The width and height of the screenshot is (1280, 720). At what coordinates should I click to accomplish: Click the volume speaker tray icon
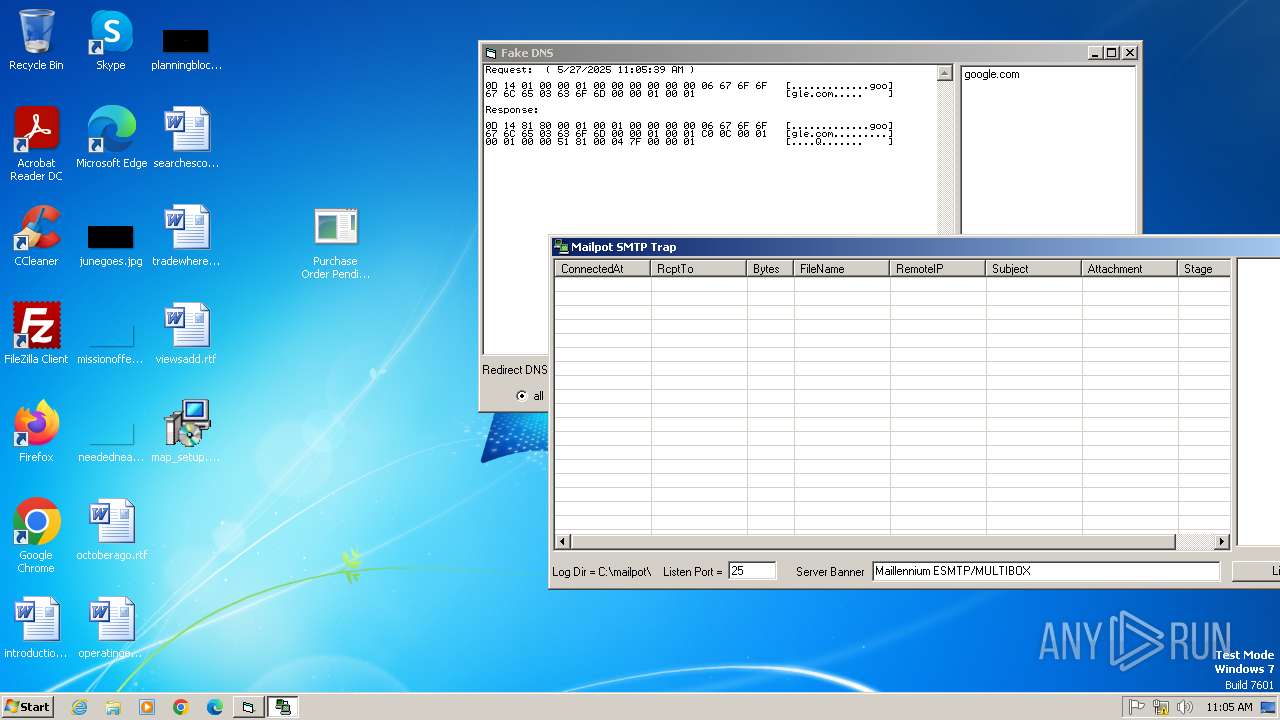pos(1185,707)
